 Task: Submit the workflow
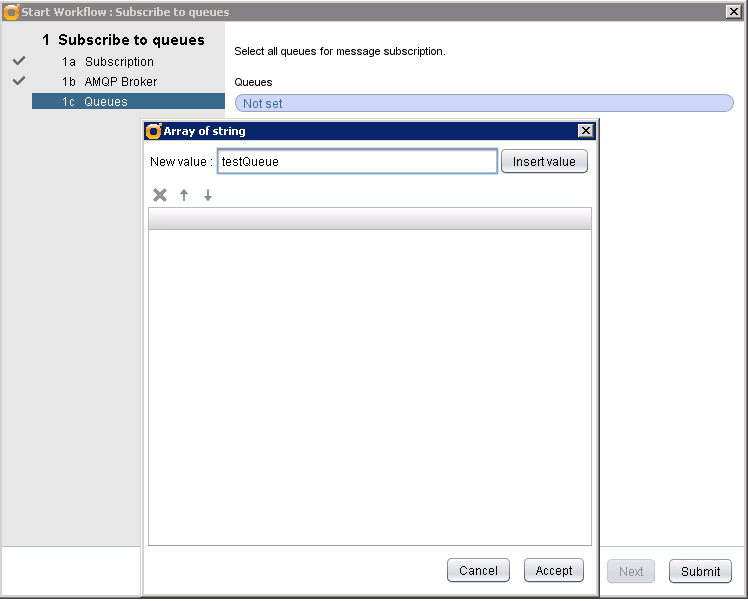700,571
